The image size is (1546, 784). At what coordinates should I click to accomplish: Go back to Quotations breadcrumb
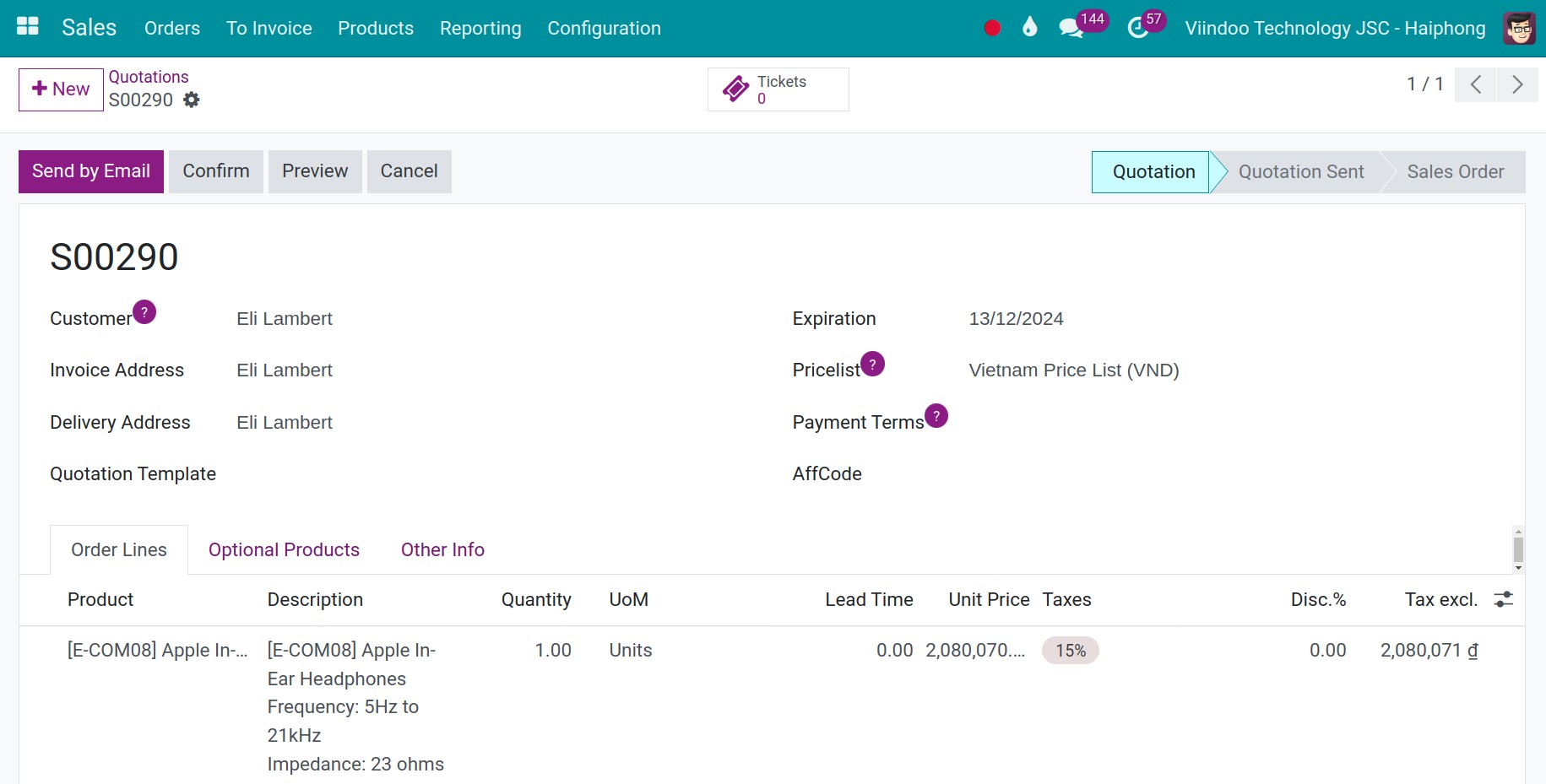pyautogui.click(x=149, y=77)
